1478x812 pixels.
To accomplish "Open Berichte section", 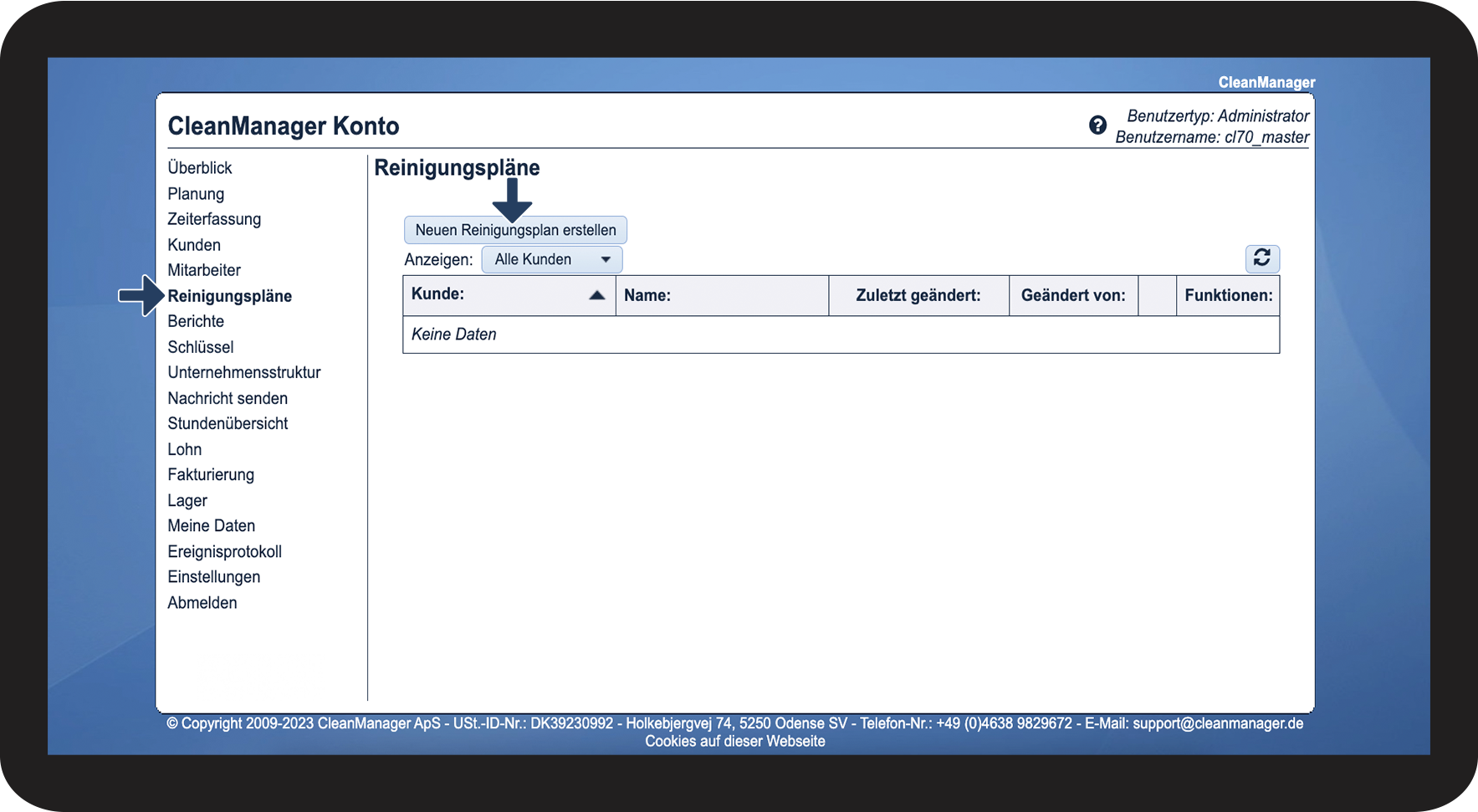I will (196, 321).
